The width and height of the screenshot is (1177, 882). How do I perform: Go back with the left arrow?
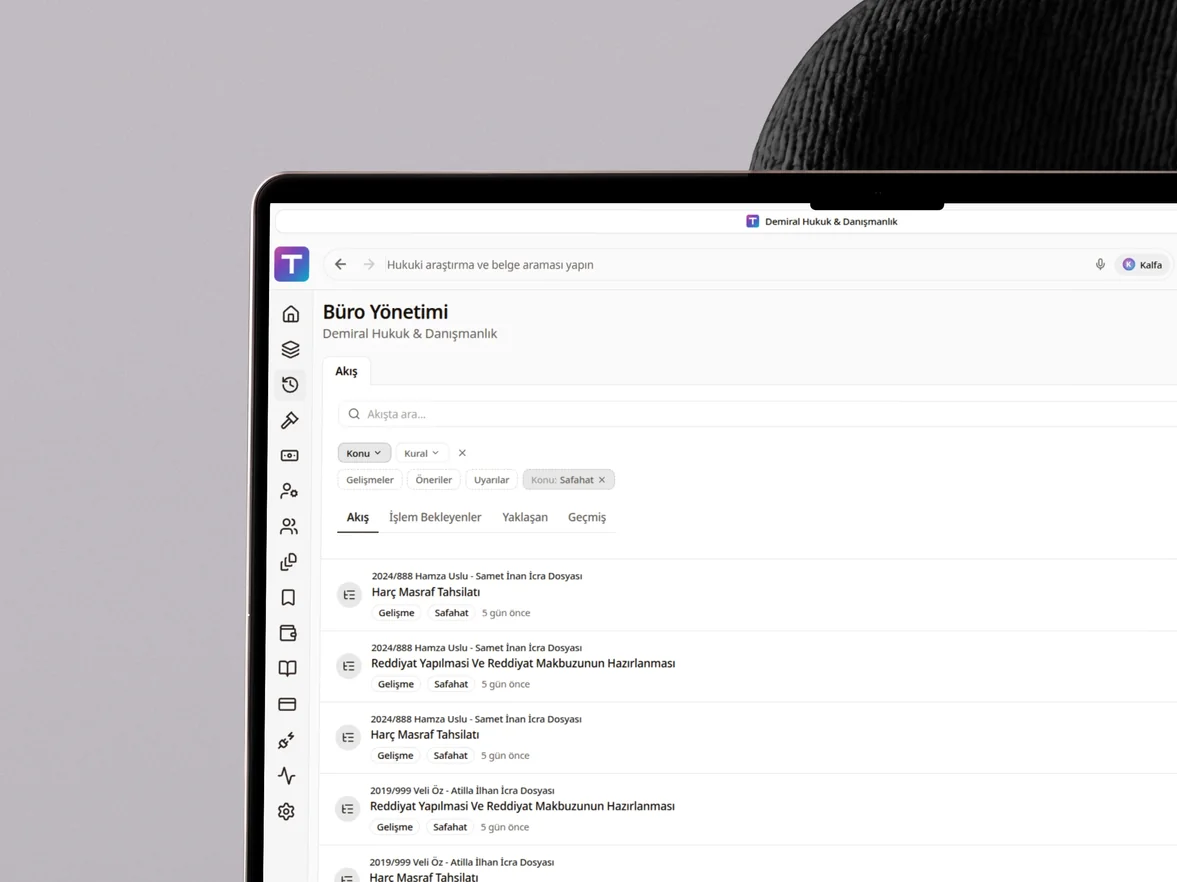[341, 264]
